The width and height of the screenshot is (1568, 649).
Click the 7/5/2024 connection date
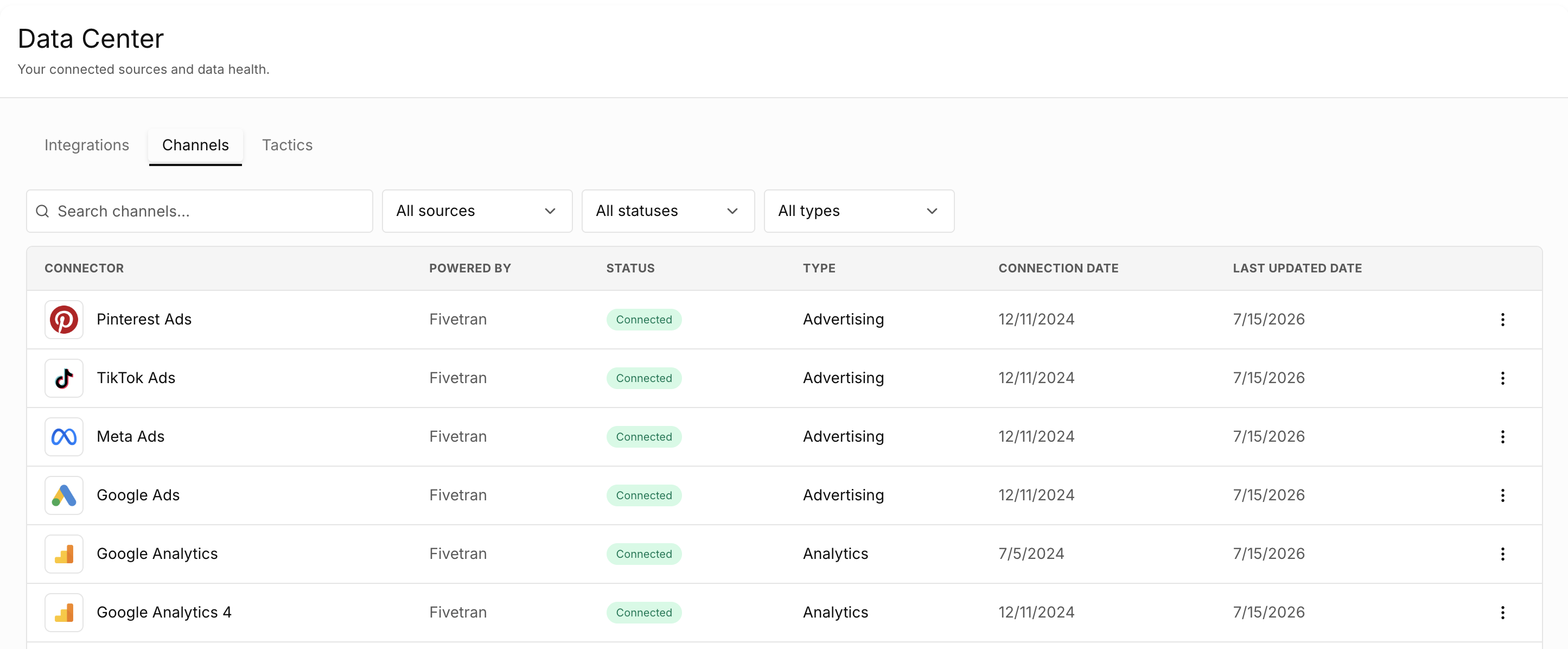1031,554
